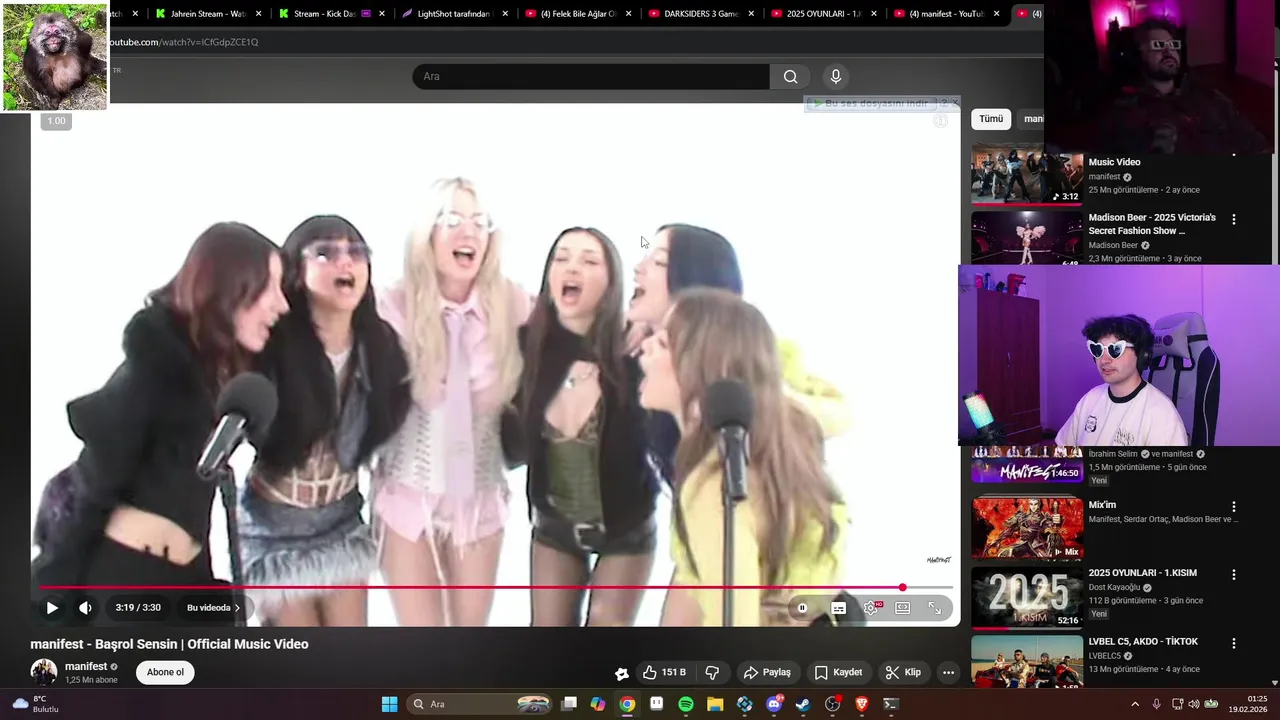Expand the 'Bu videoda' chapter chevron
The height and width of the screenshot is (720, 1280).
coord(237,607)
